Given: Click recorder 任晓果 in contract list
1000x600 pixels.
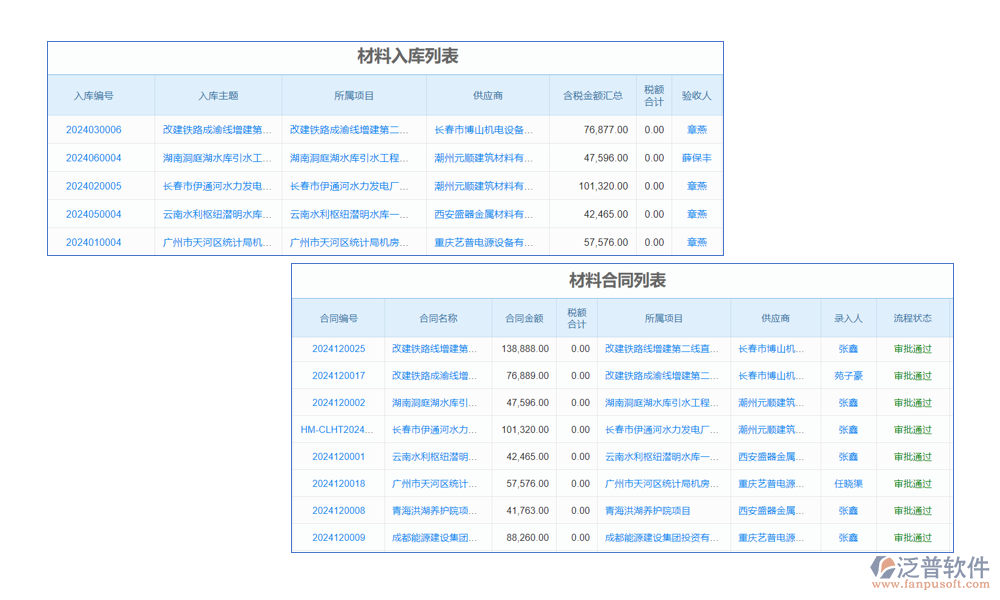Looking at the screenshot, I should click(x=847, y=484).
